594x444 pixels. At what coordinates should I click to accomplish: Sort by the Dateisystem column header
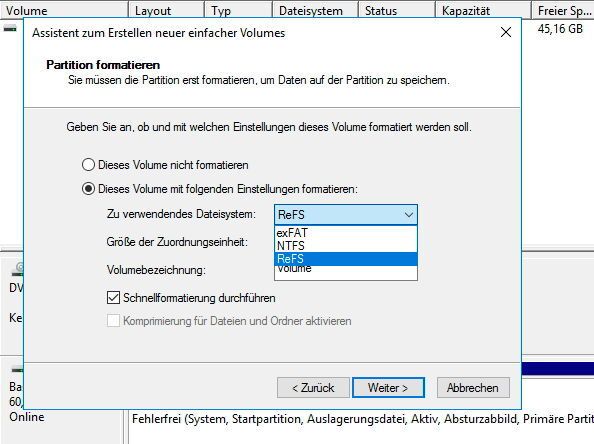click(316, 10)
